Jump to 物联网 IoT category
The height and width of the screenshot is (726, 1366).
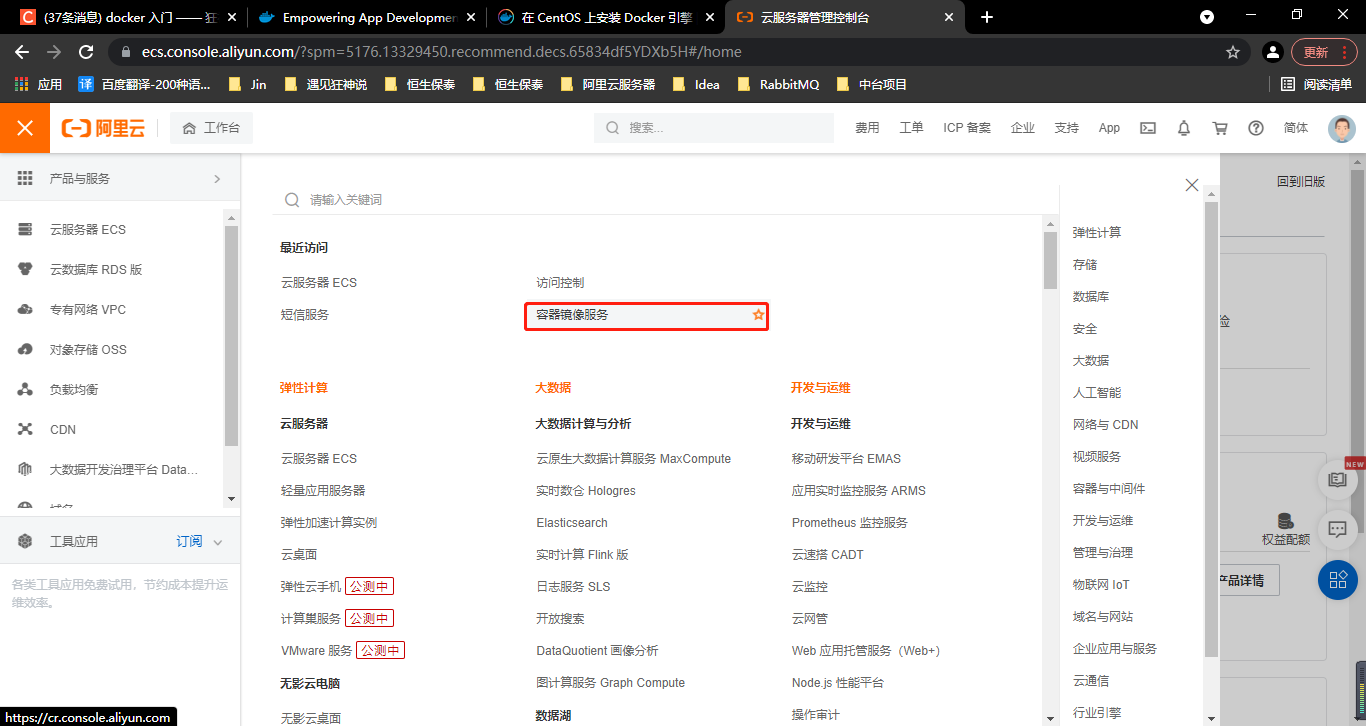(x=1101, y=584)
